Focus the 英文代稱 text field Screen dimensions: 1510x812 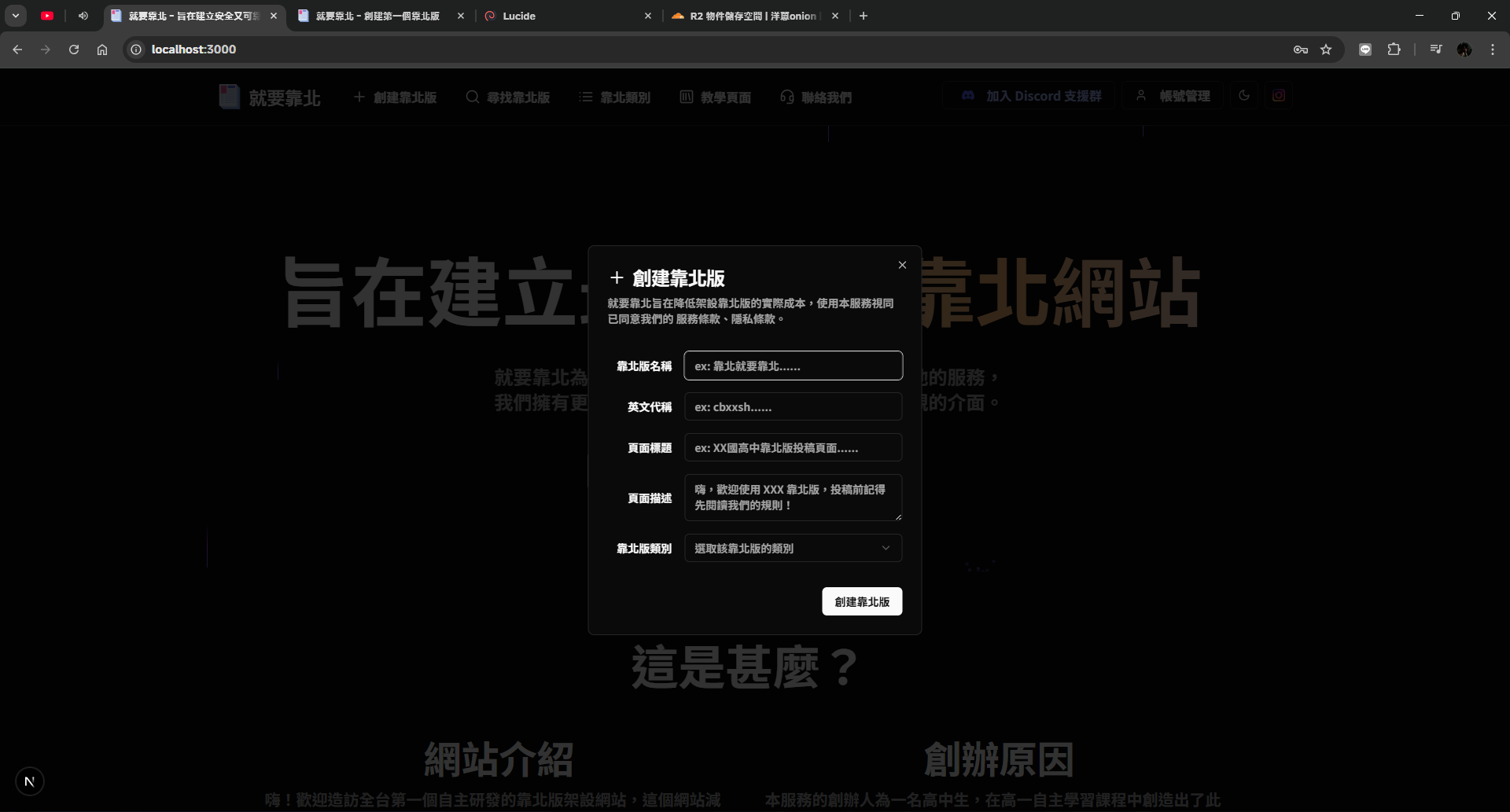point(793,406)
